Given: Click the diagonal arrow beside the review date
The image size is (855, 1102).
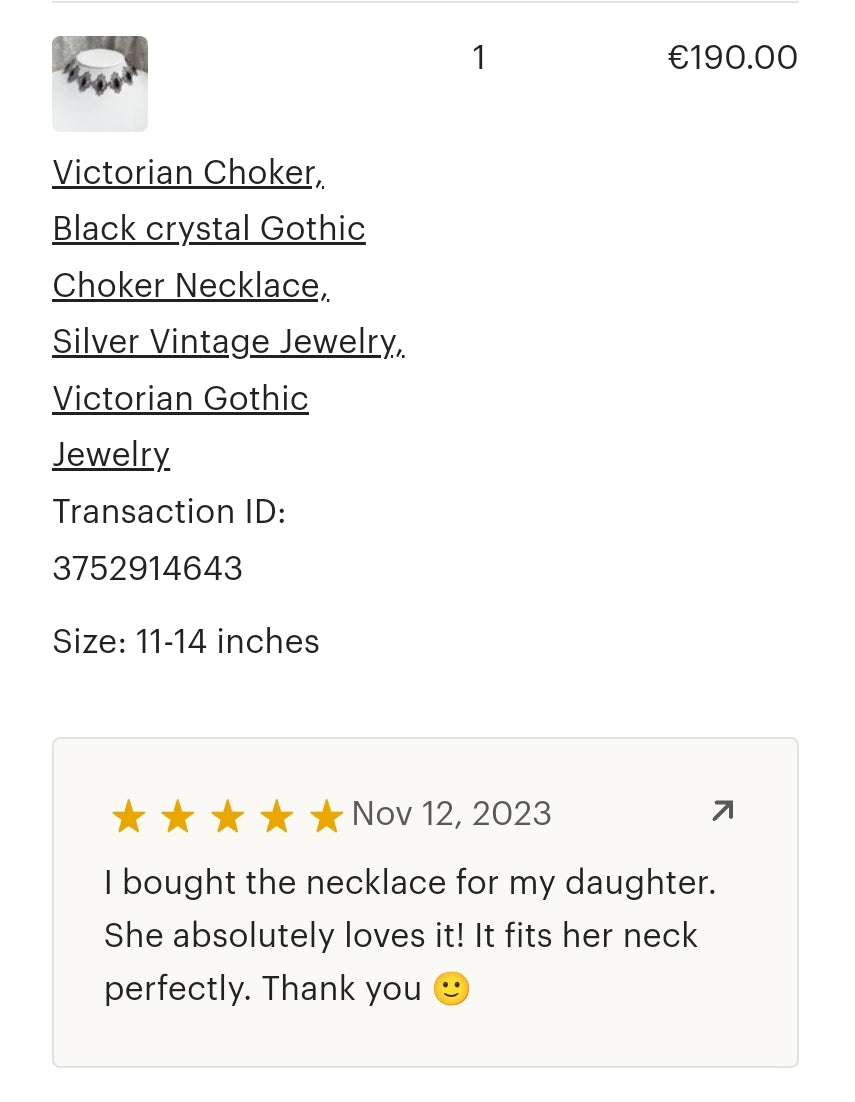Looking at the screenshot, I should [x=722, y=812].
